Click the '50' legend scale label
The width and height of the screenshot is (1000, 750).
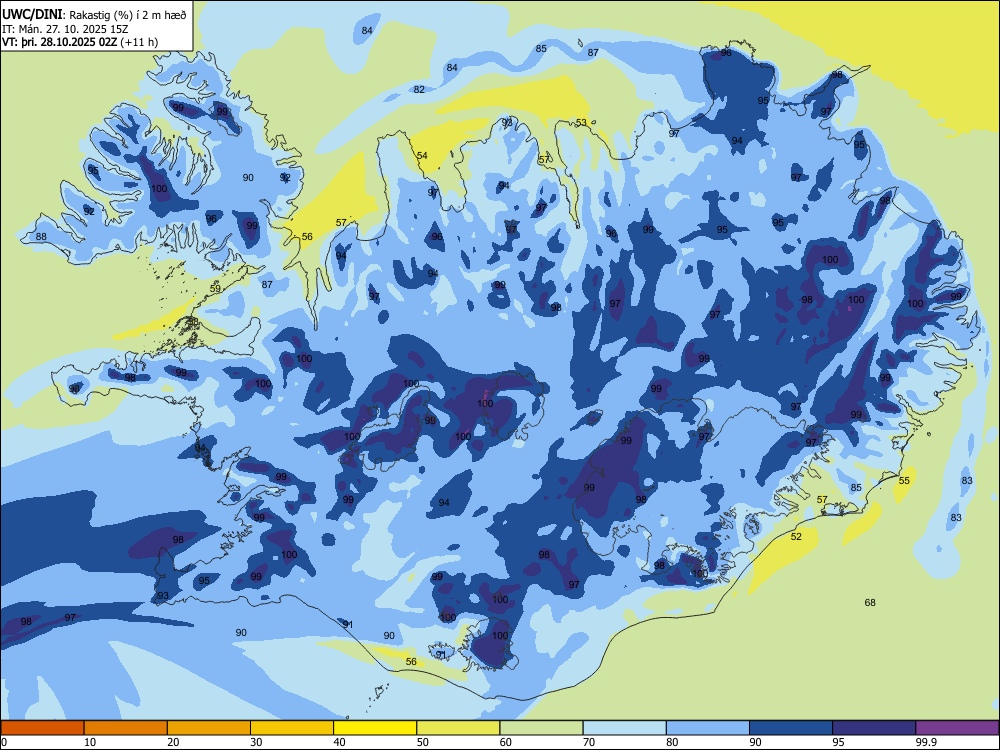(x=422, y=742)
